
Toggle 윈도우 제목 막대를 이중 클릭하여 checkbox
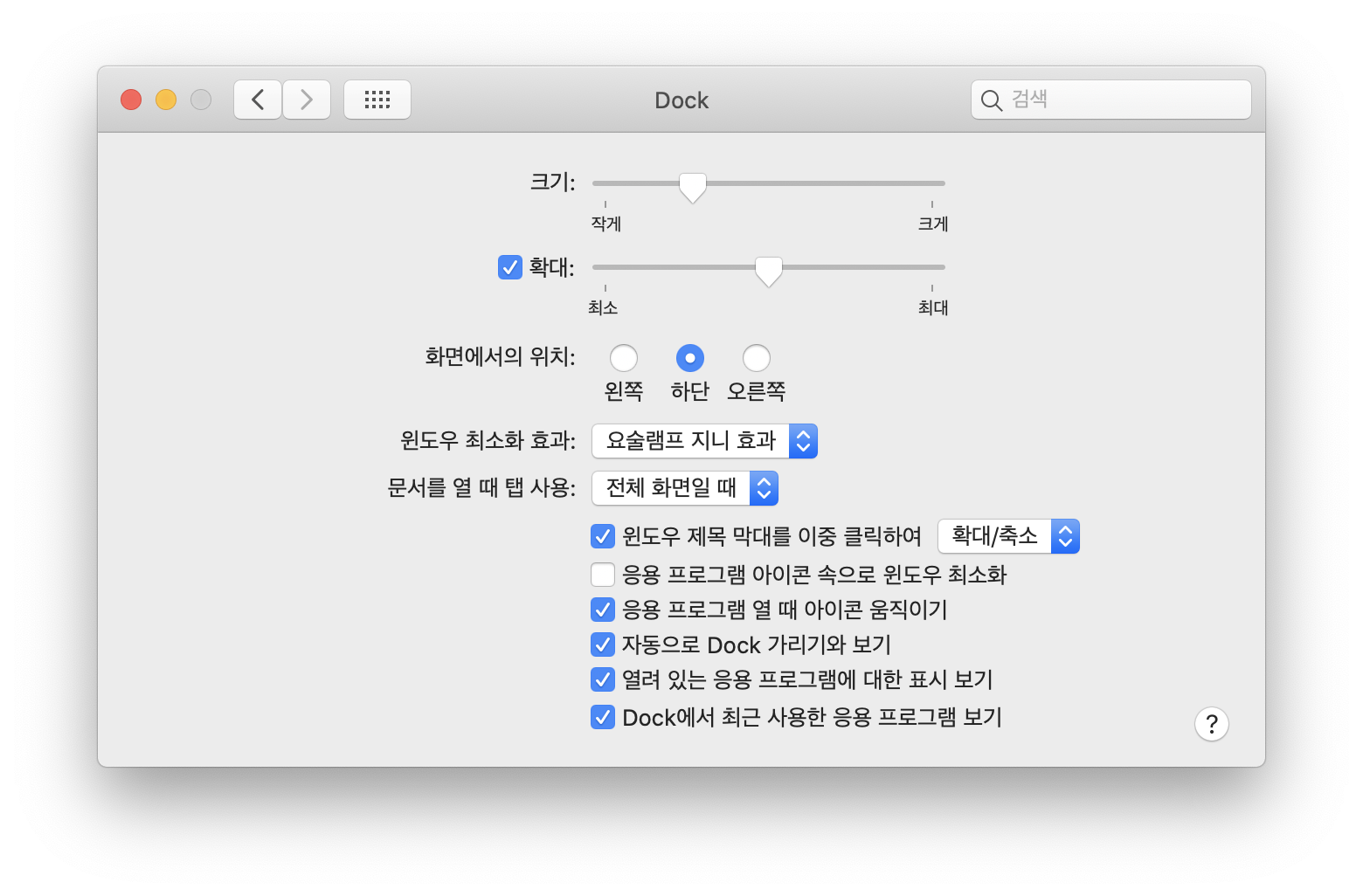click(x=603, y=536)
